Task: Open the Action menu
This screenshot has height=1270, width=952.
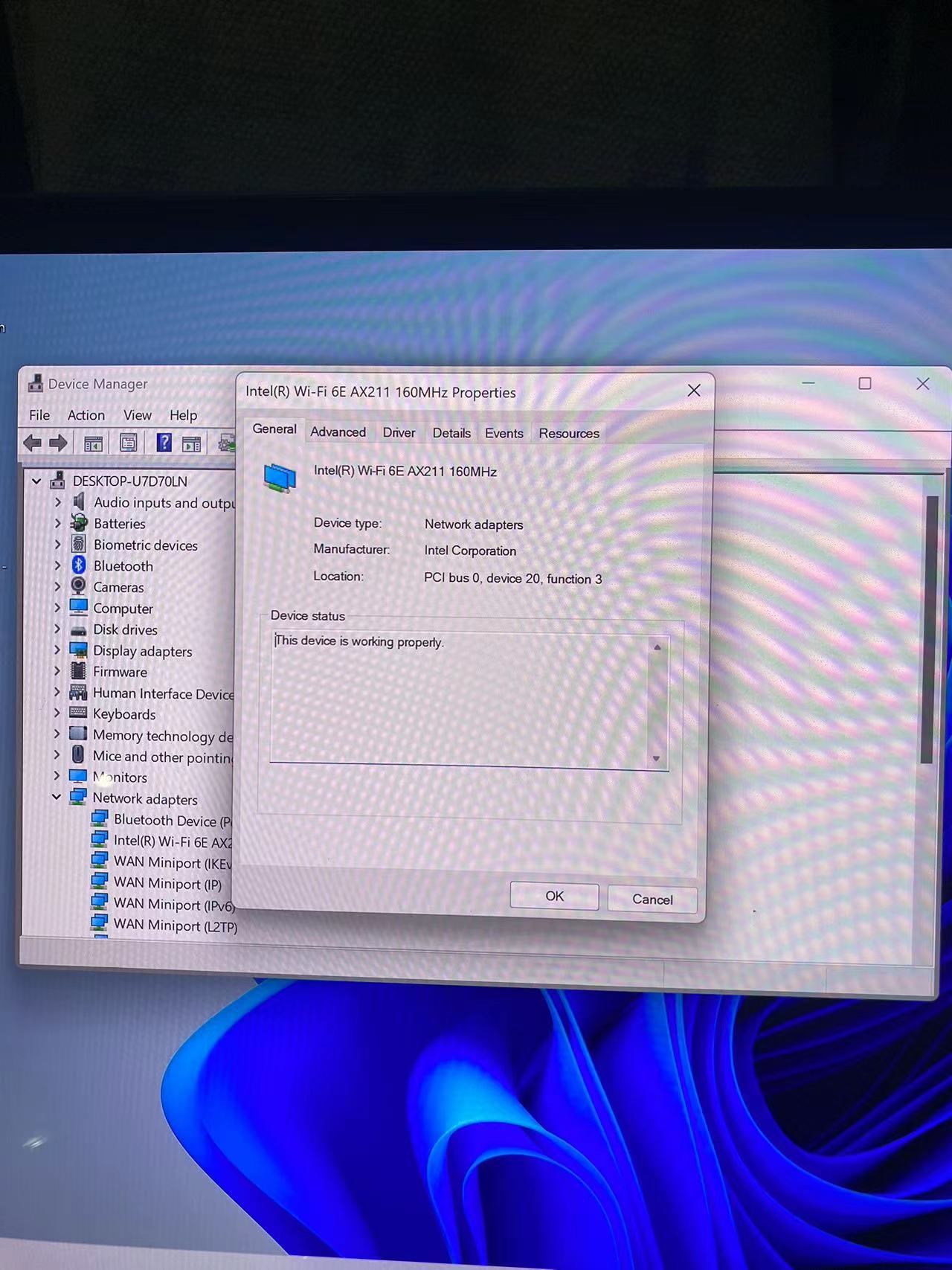Action: click(x=86, y=415)
